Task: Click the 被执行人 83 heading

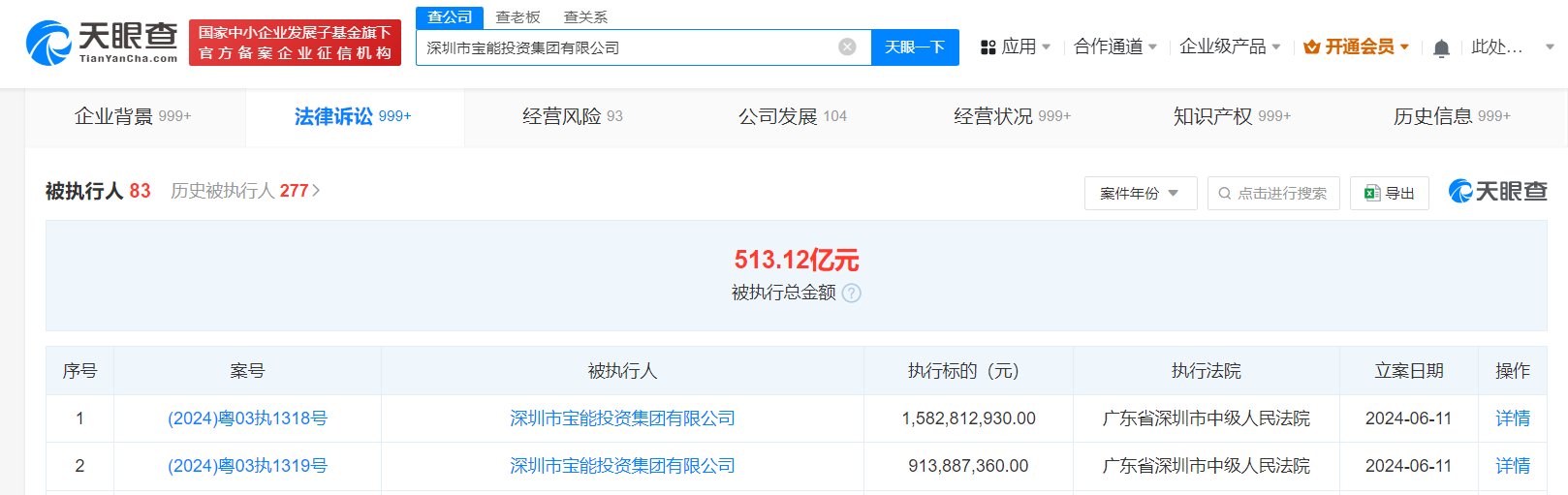Action: (98, 191)
